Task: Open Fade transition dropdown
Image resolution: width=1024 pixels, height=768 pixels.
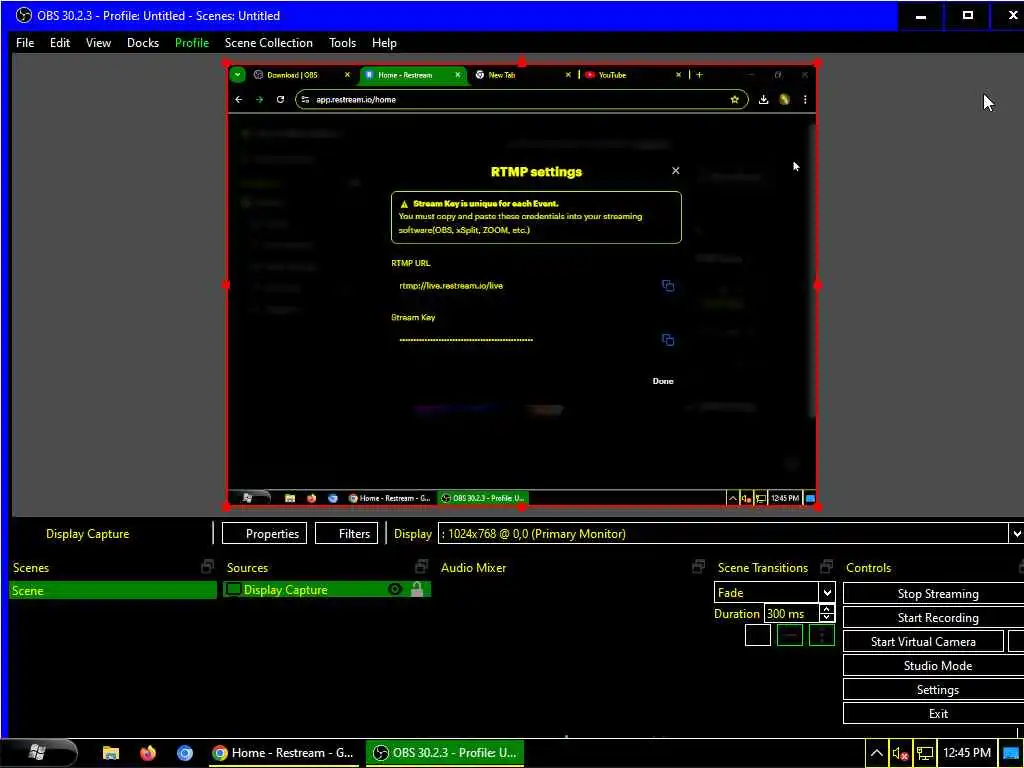Action: [x=827, y=592]
